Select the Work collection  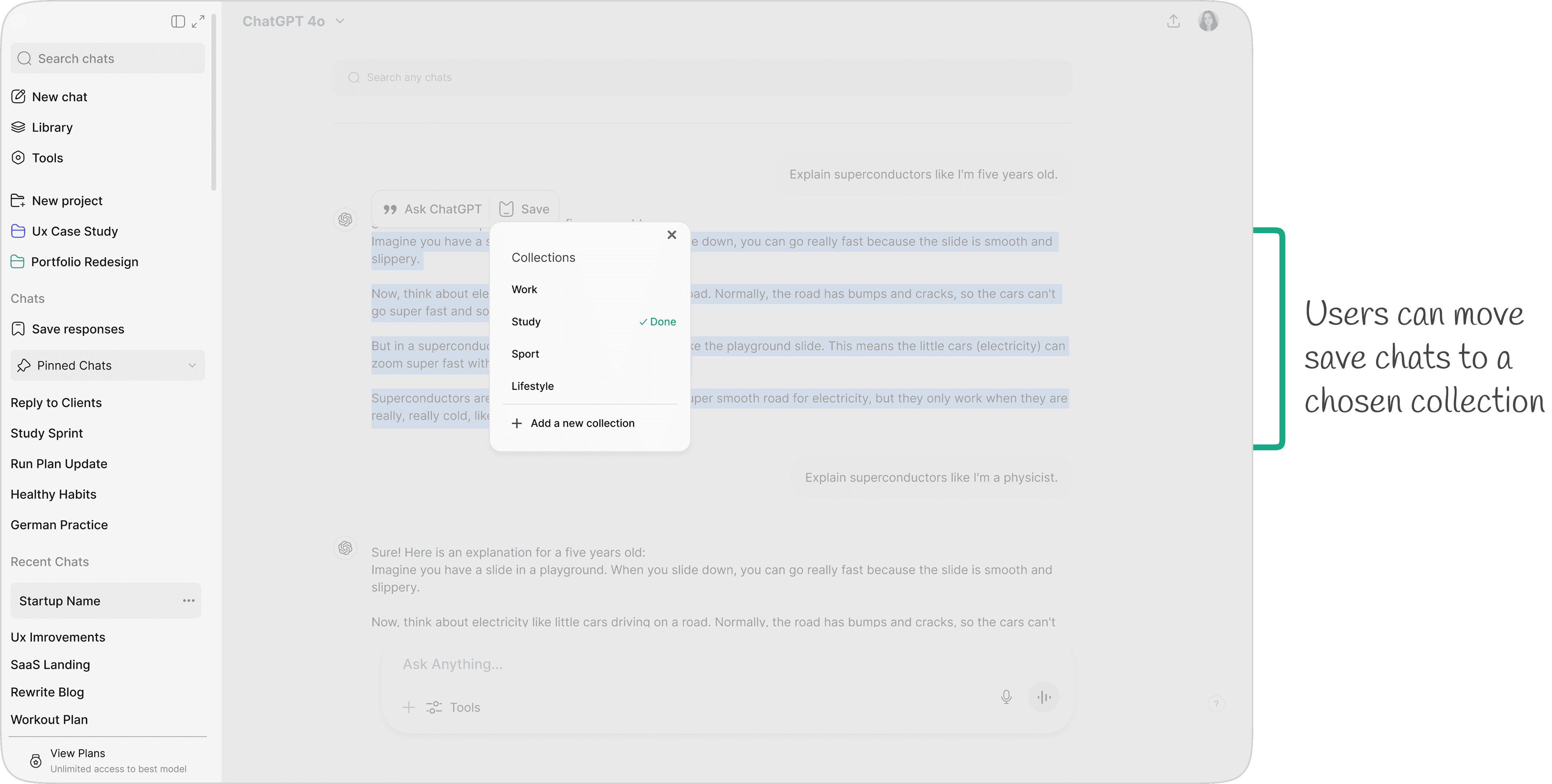click(x=524, y=290)
